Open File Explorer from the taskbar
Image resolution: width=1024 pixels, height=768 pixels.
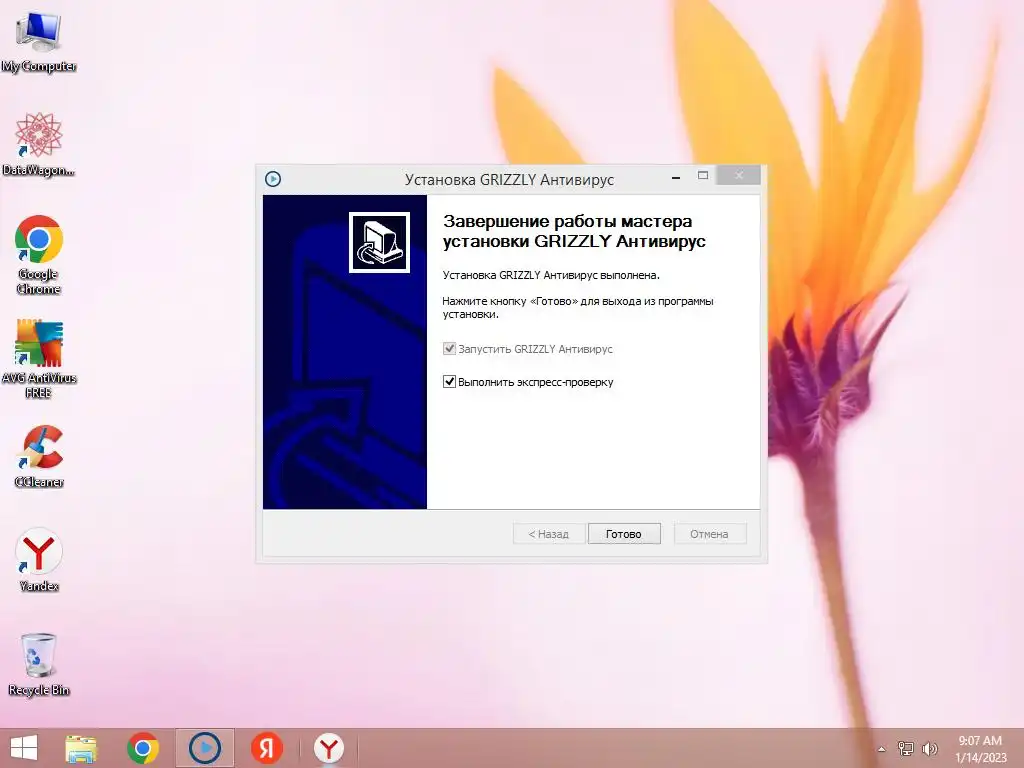tap(81, 748)
